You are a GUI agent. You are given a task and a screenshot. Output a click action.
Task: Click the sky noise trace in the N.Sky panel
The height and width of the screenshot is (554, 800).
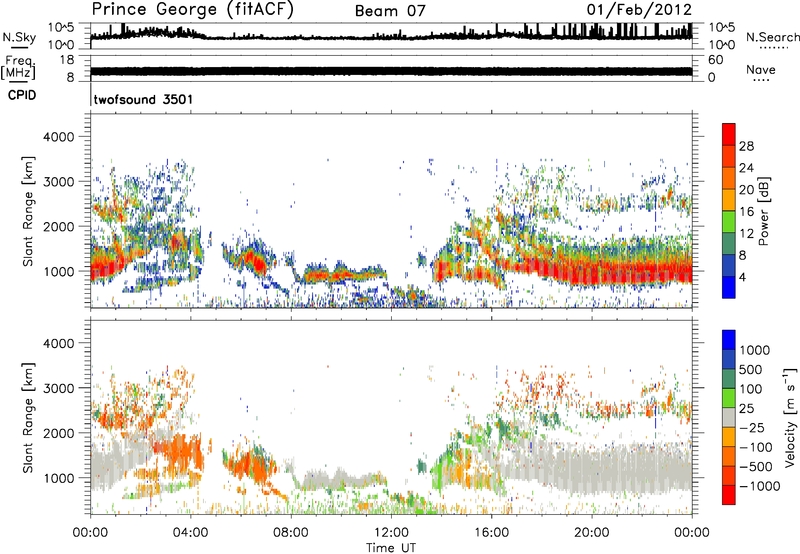click(391, 36)
